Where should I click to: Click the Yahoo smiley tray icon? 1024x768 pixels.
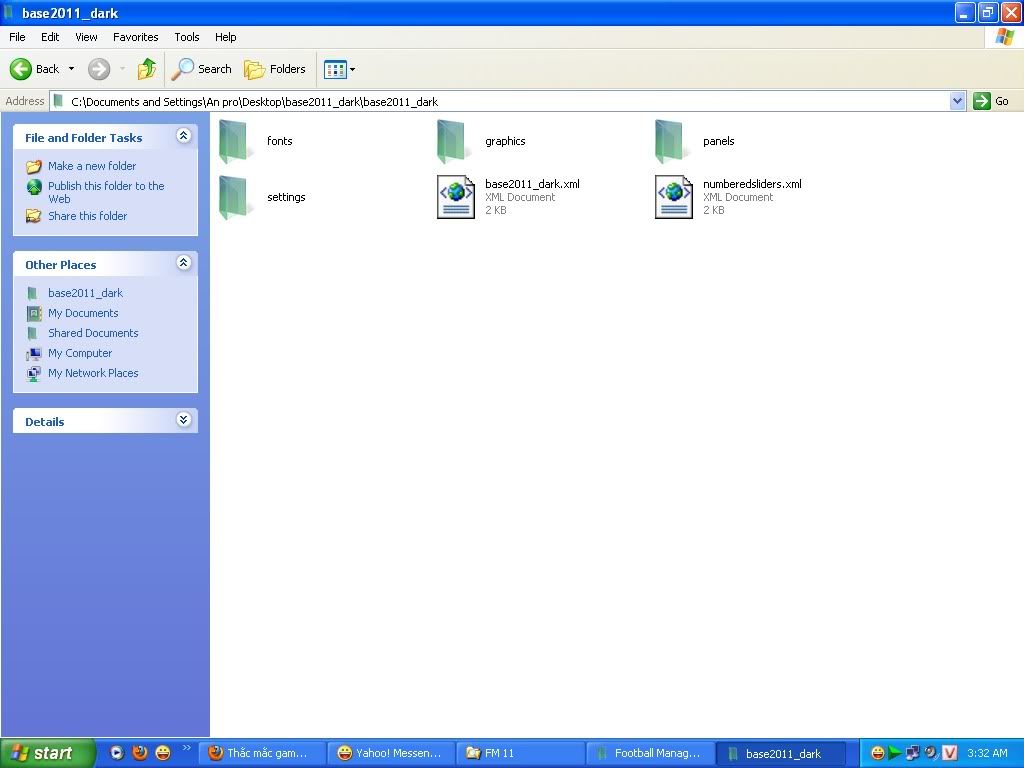click(x=878, y=753)
